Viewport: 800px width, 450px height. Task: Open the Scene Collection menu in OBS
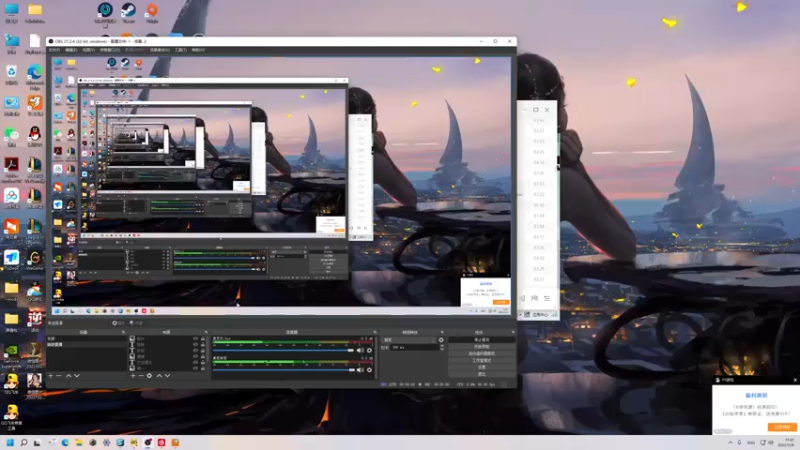click(160, 50)
